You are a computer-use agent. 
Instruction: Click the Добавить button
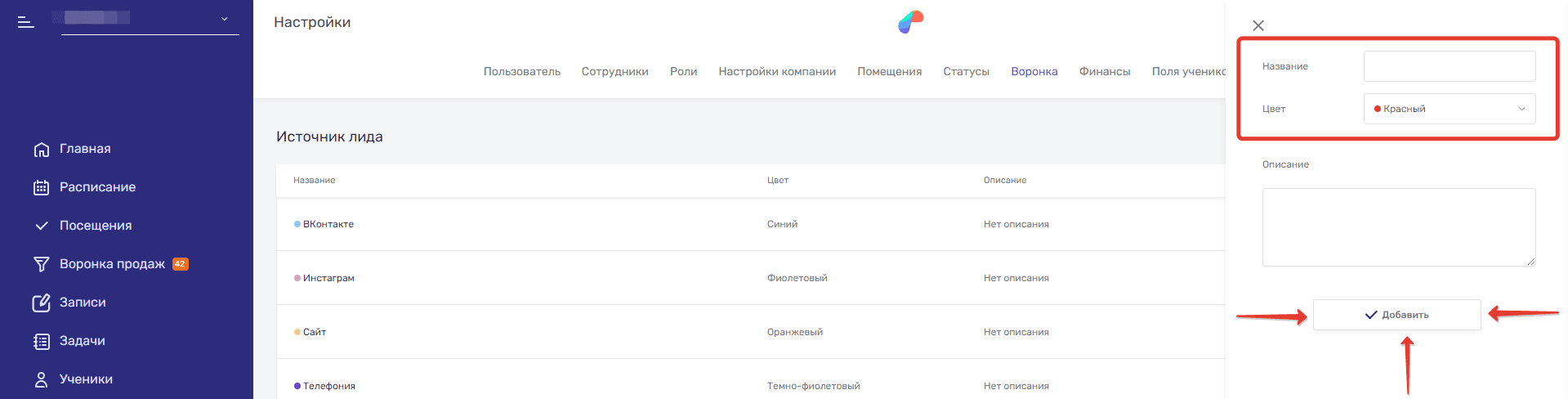(x=1396, y=315)
